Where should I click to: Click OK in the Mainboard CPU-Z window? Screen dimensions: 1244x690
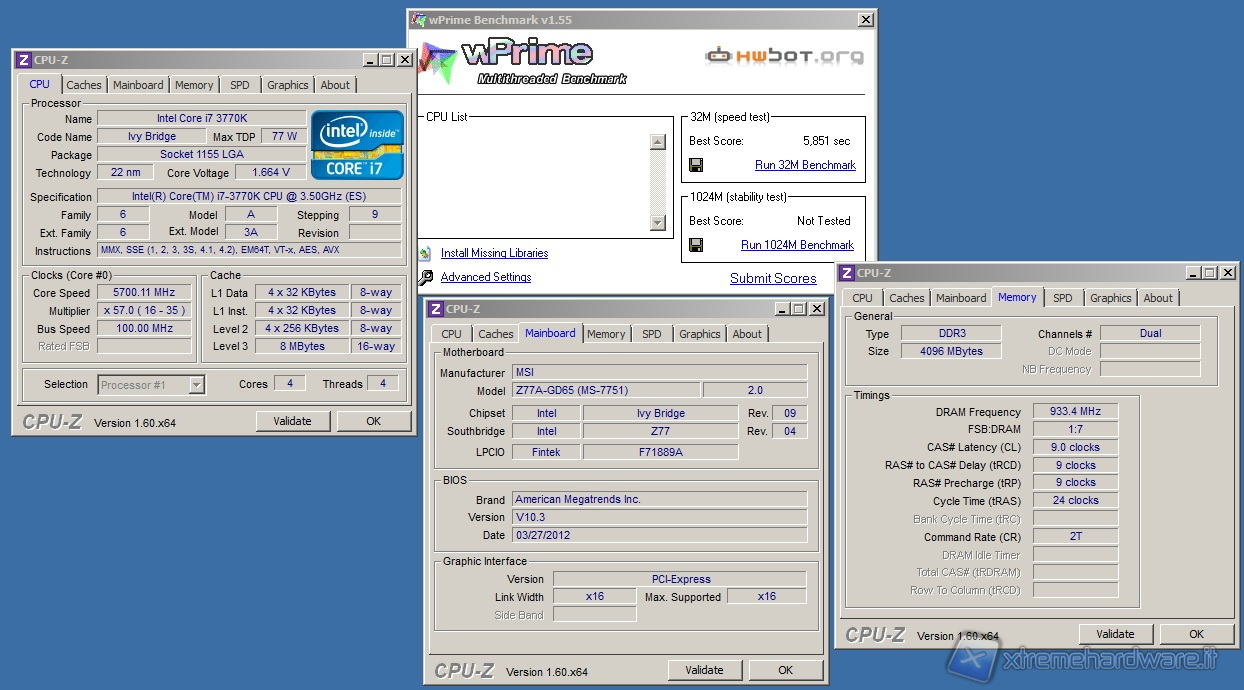pos(785,670)
